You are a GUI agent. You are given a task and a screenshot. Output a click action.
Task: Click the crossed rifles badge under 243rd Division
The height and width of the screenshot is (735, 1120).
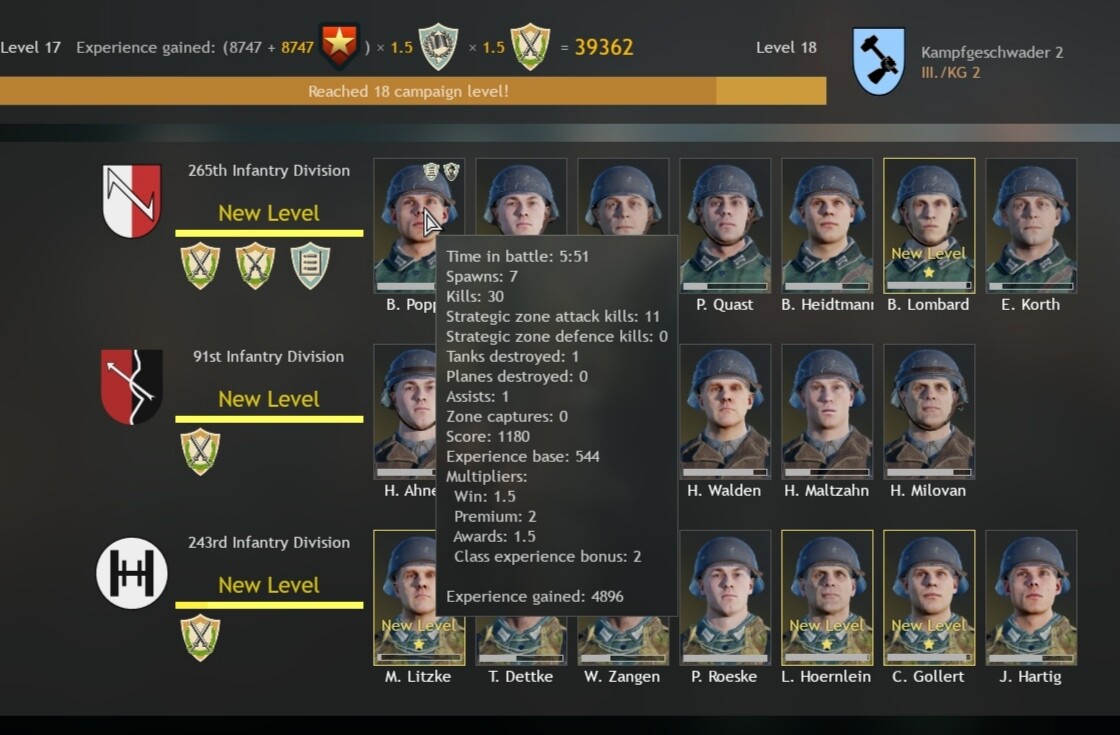point(200,638)
